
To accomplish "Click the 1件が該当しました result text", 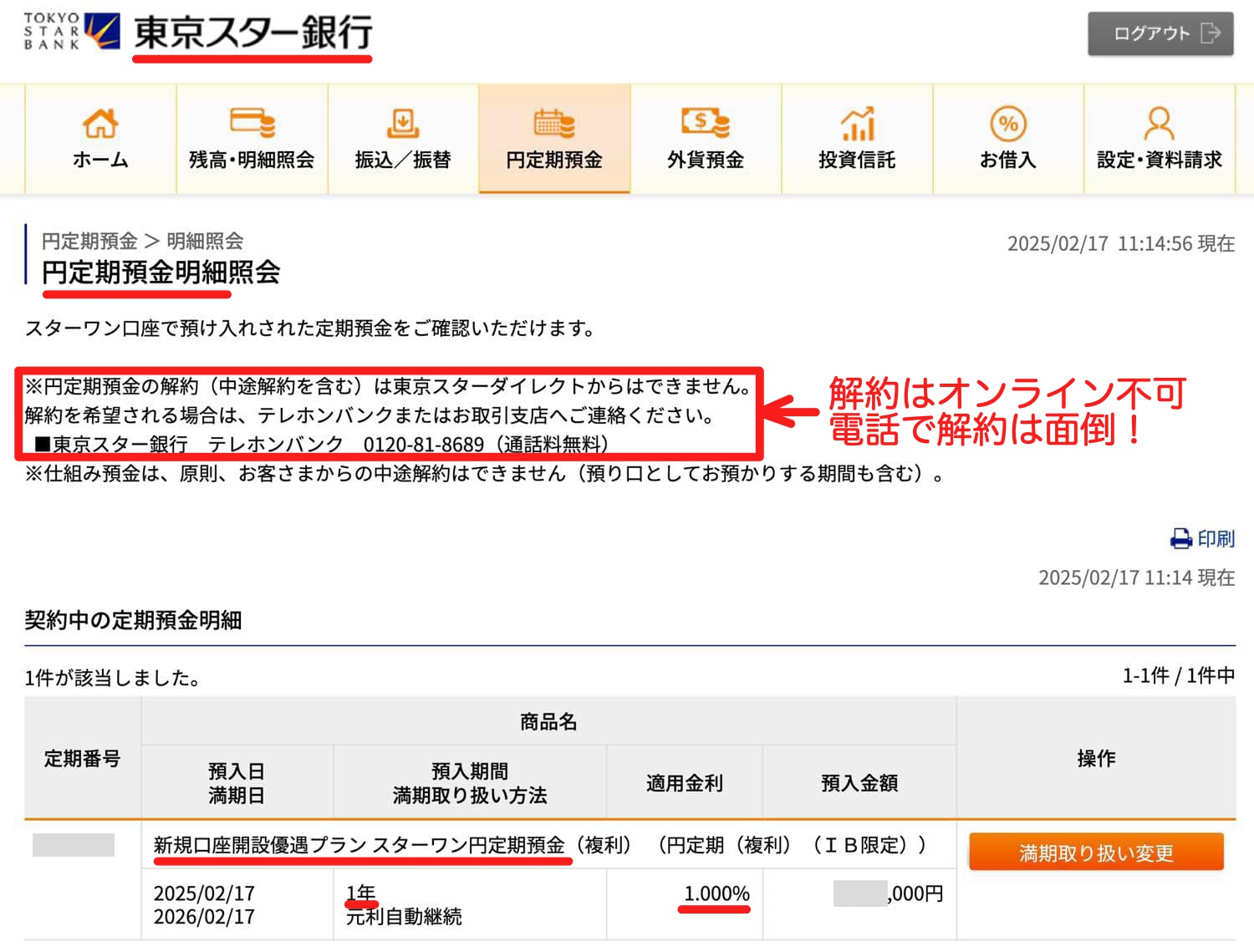I will 112,678.
